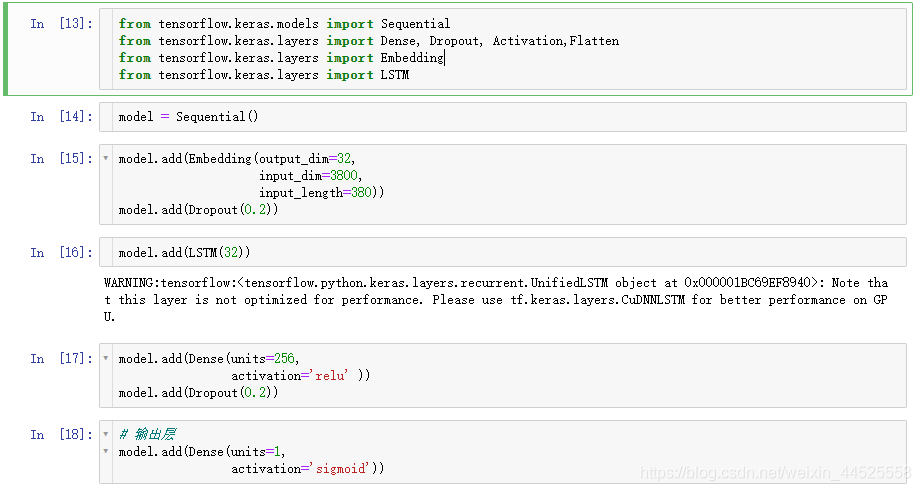921x491 pixels.
Task: Place cursor on 'import Dense, Dropout, Activation,Flatten' line
Action: pos(369,41)
